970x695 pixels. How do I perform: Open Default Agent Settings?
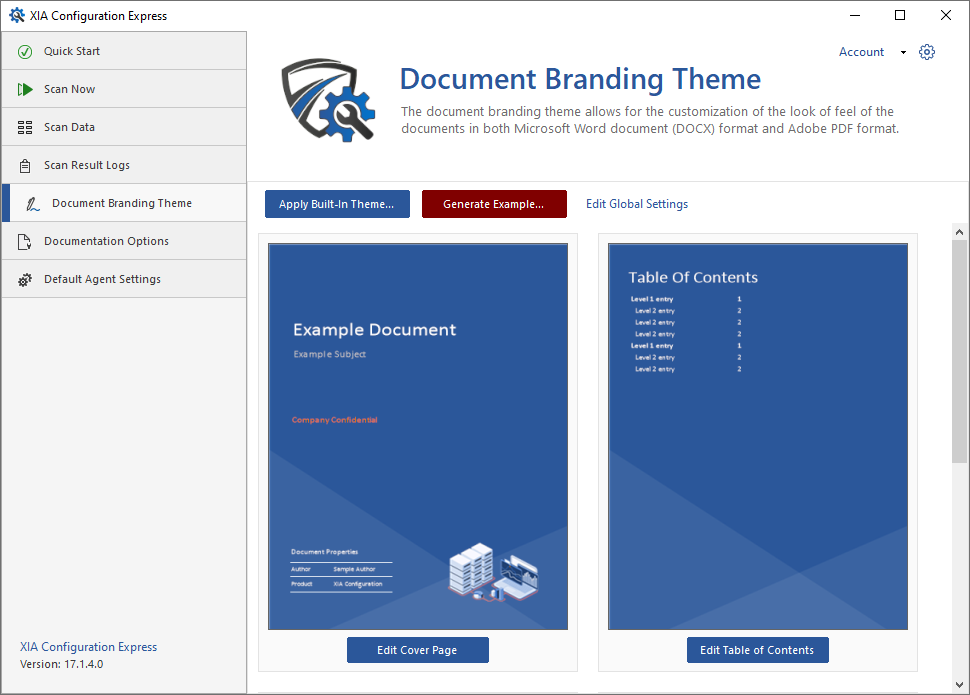point(124,279)
